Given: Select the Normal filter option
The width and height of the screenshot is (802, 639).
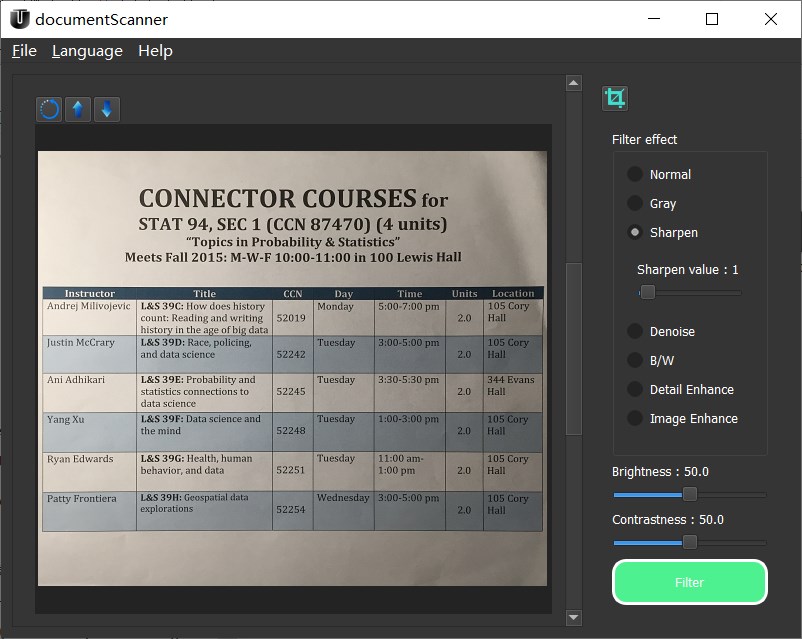Looking at the screenshot, I should [659, 174].
